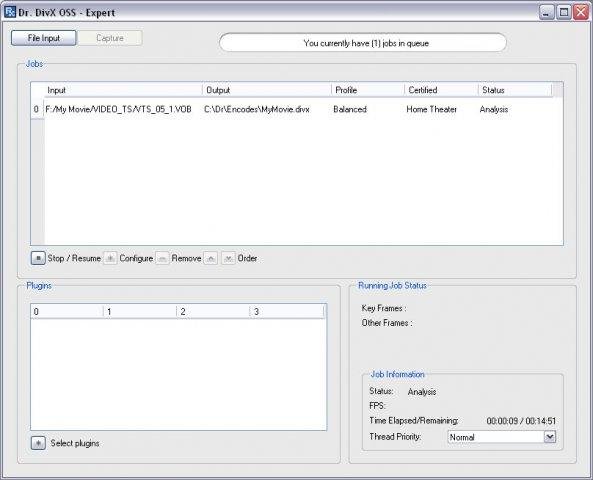Click the Select plugins plus icon
The width and height of the screenshot is (593, 480).
coord(38,443)
